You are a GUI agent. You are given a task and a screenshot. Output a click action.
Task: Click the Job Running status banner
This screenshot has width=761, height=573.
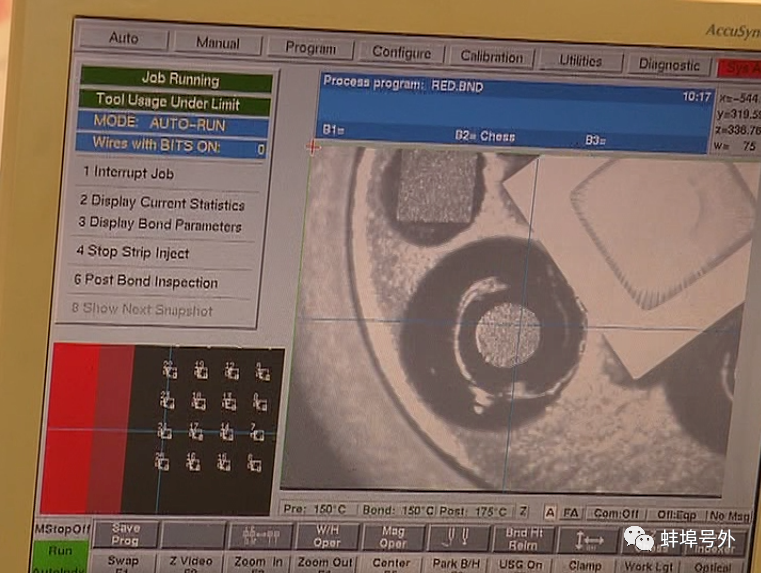click(x=177, y=79)
